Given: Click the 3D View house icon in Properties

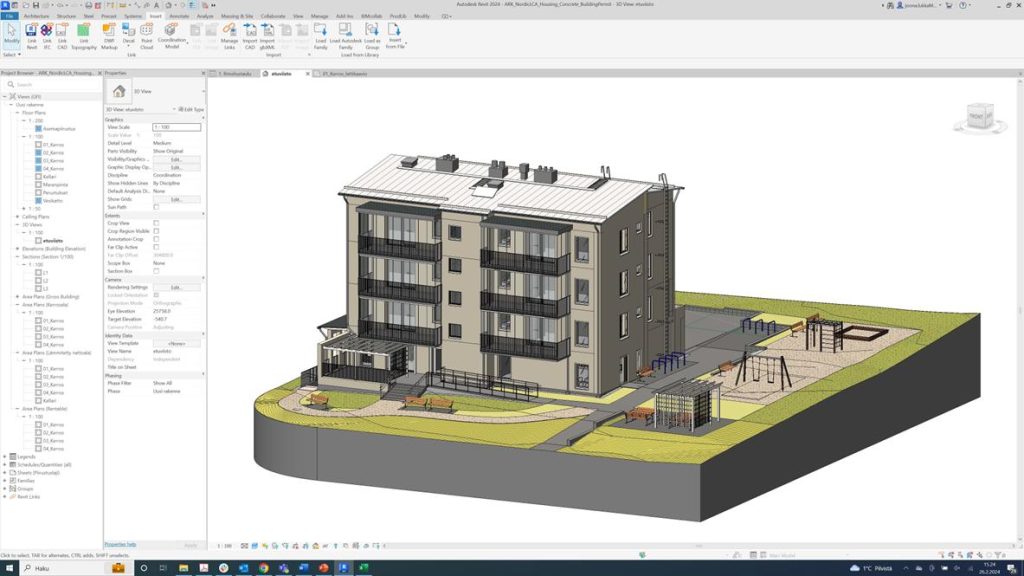Looking at the screenshot, I should [119, 91].
